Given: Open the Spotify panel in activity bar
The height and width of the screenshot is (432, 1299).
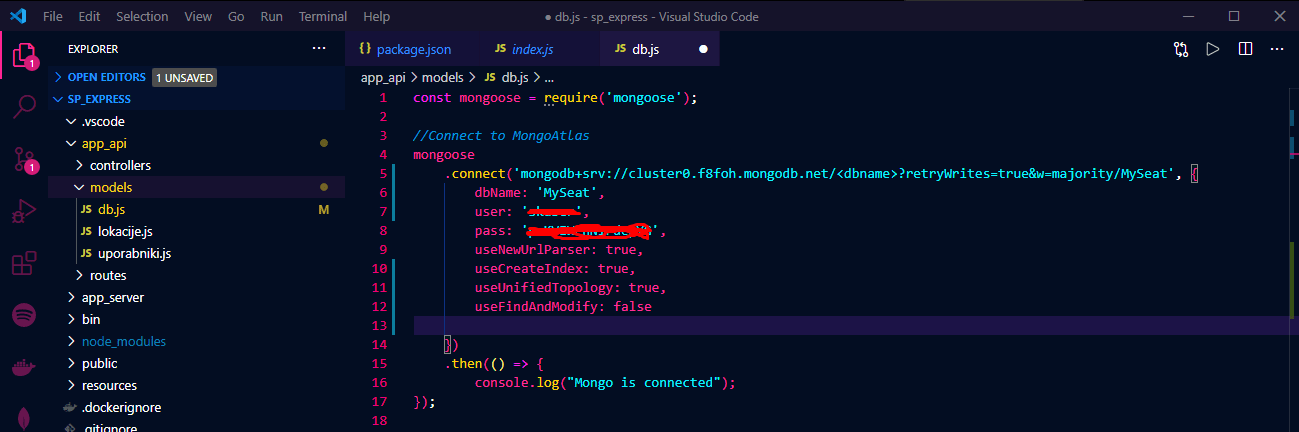Looking at the screenshot, I should coord(24,316).
